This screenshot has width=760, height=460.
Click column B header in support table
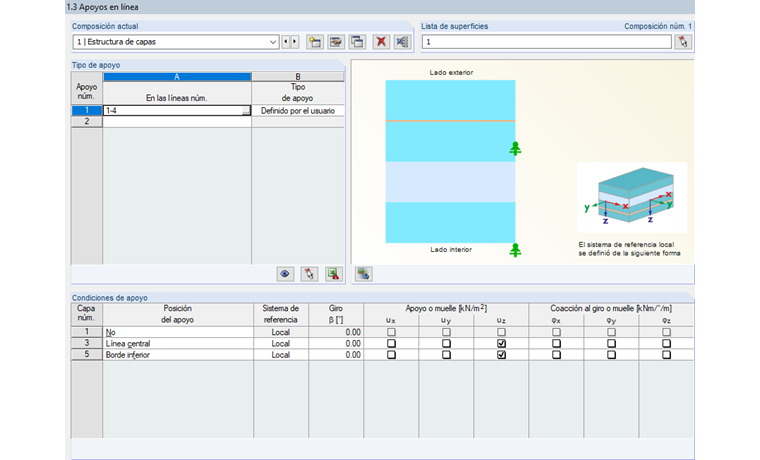click(x=298, y=77)
